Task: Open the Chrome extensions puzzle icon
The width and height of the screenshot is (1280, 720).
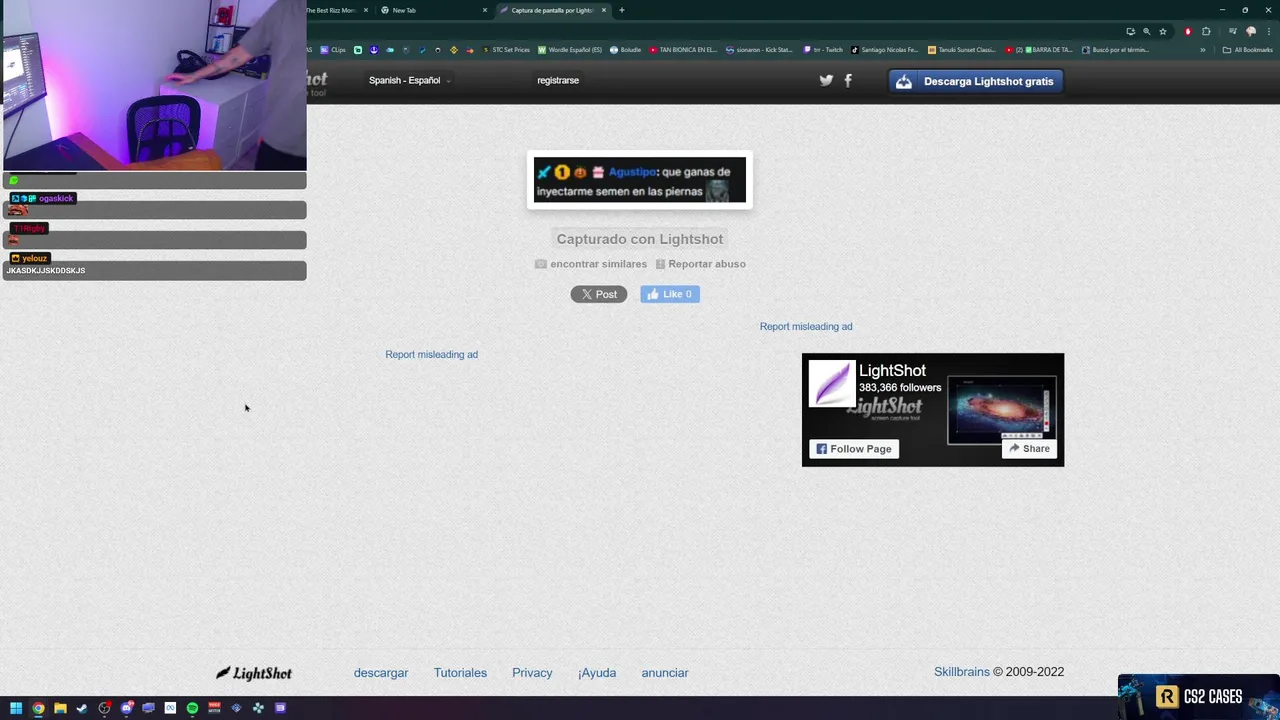Action: (1206, 31)
